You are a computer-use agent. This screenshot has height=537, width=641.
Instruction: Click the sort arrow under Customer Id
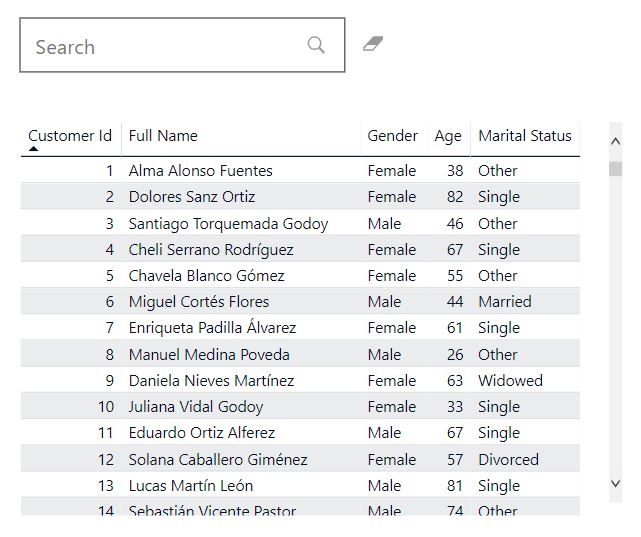33,149
